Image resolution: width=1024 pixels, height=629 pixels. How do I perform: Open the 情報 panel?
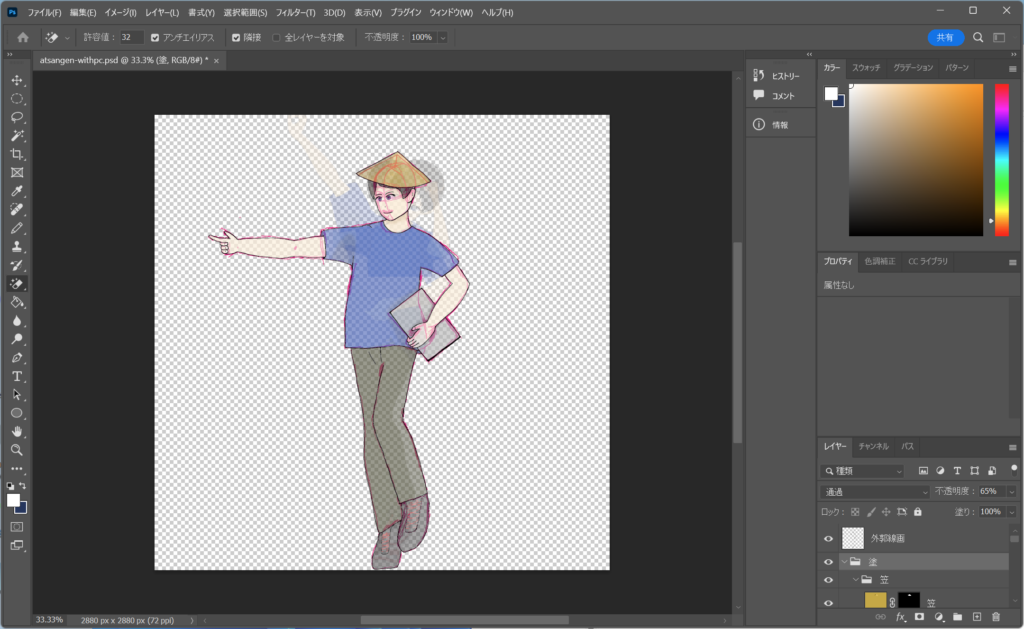pos(771,125)
